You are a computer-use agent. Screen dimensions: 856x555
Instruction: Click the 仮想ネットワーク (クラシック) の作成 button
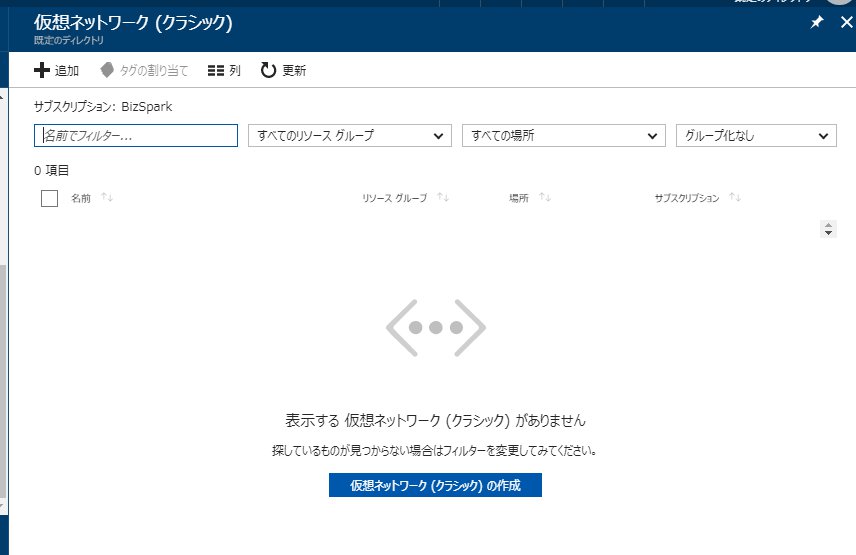[x=435, y=485]
